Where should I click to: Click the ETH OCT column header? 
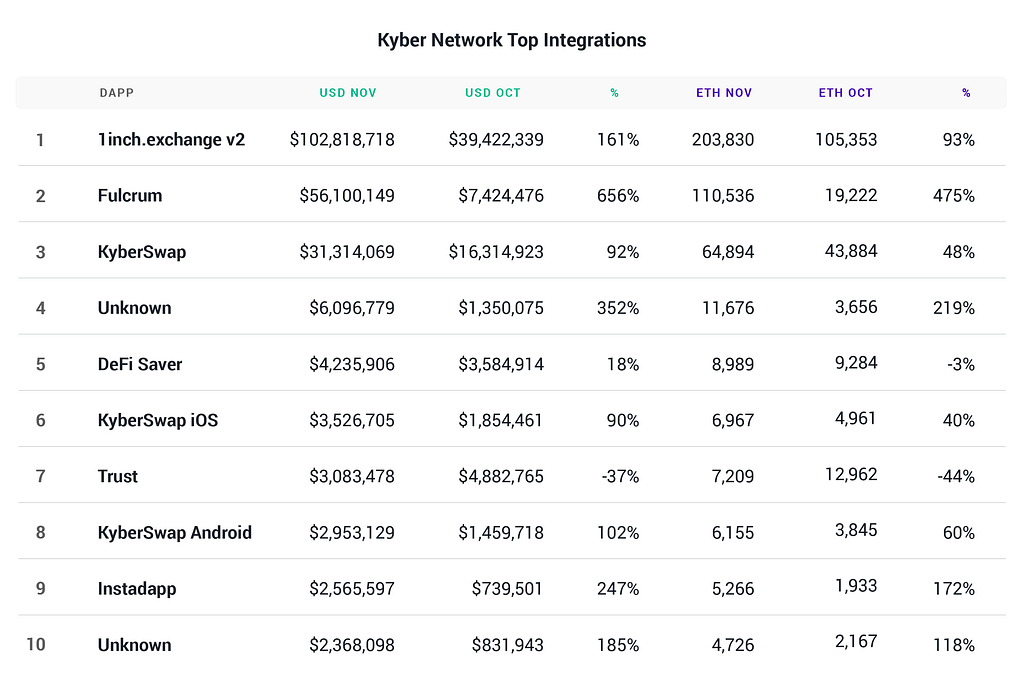point(846,93)
